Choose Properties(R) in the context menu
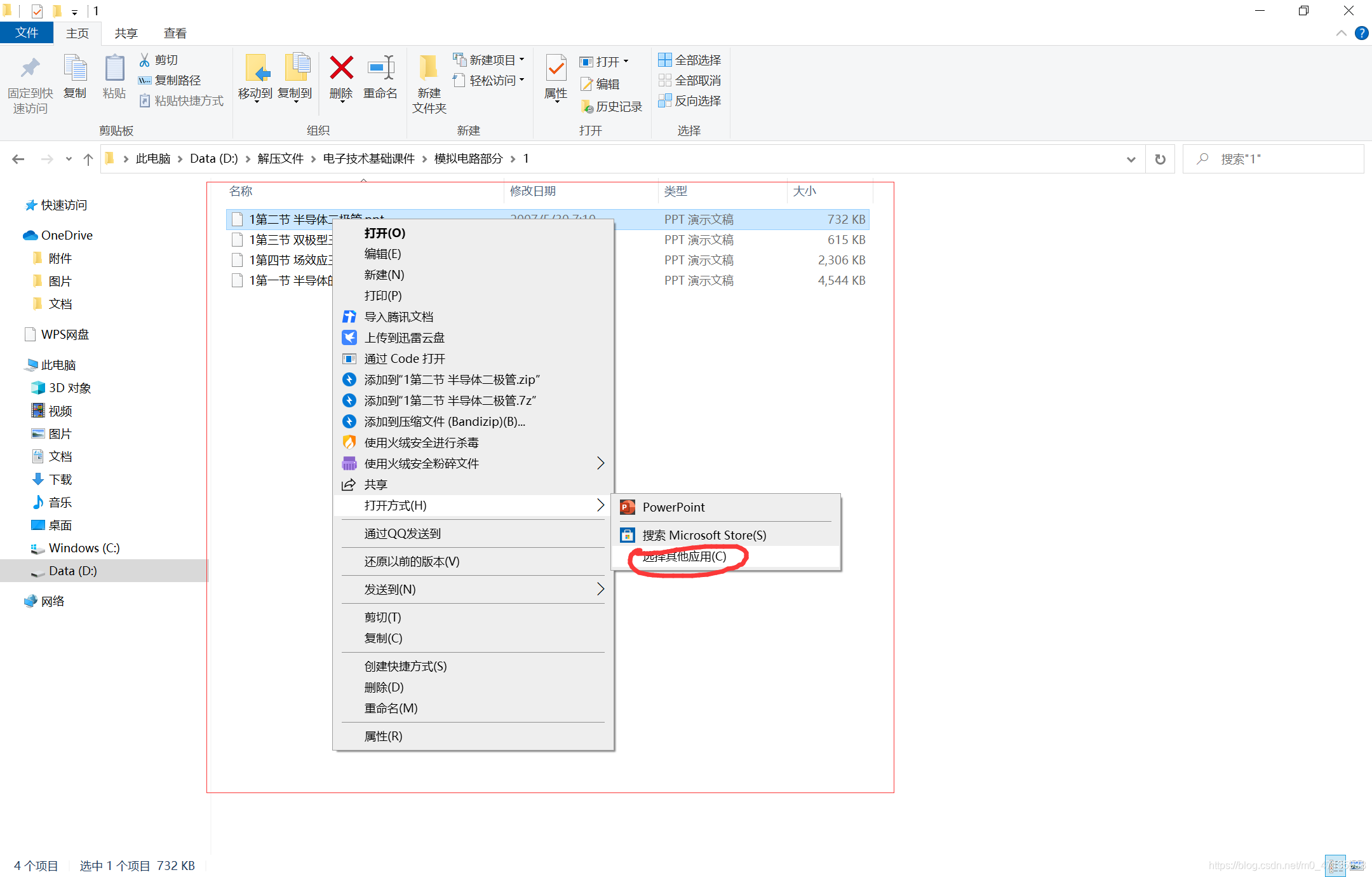This screenshot has height=877, width=1372. point(473,736)
